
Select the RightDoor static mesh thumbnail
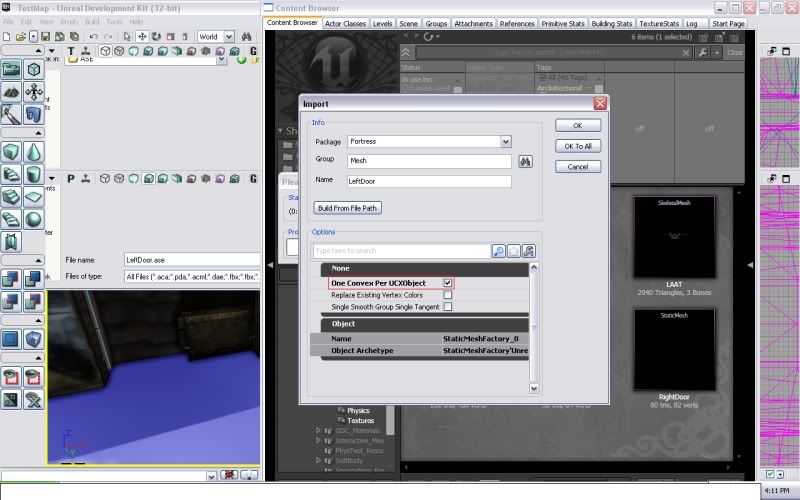674,349
